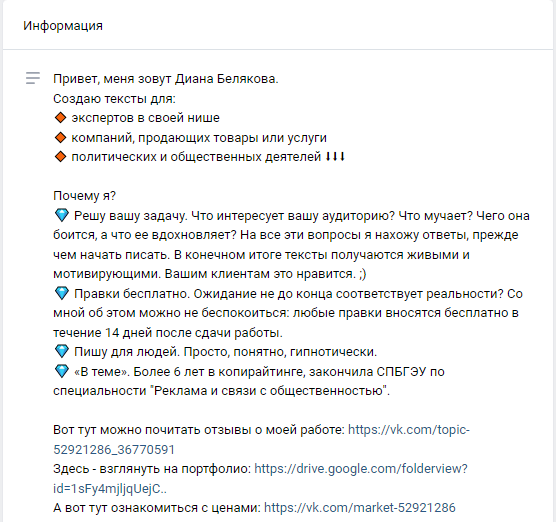Click the 'Информация' section header
Viewport: 556px width, 522px height.
63,26
